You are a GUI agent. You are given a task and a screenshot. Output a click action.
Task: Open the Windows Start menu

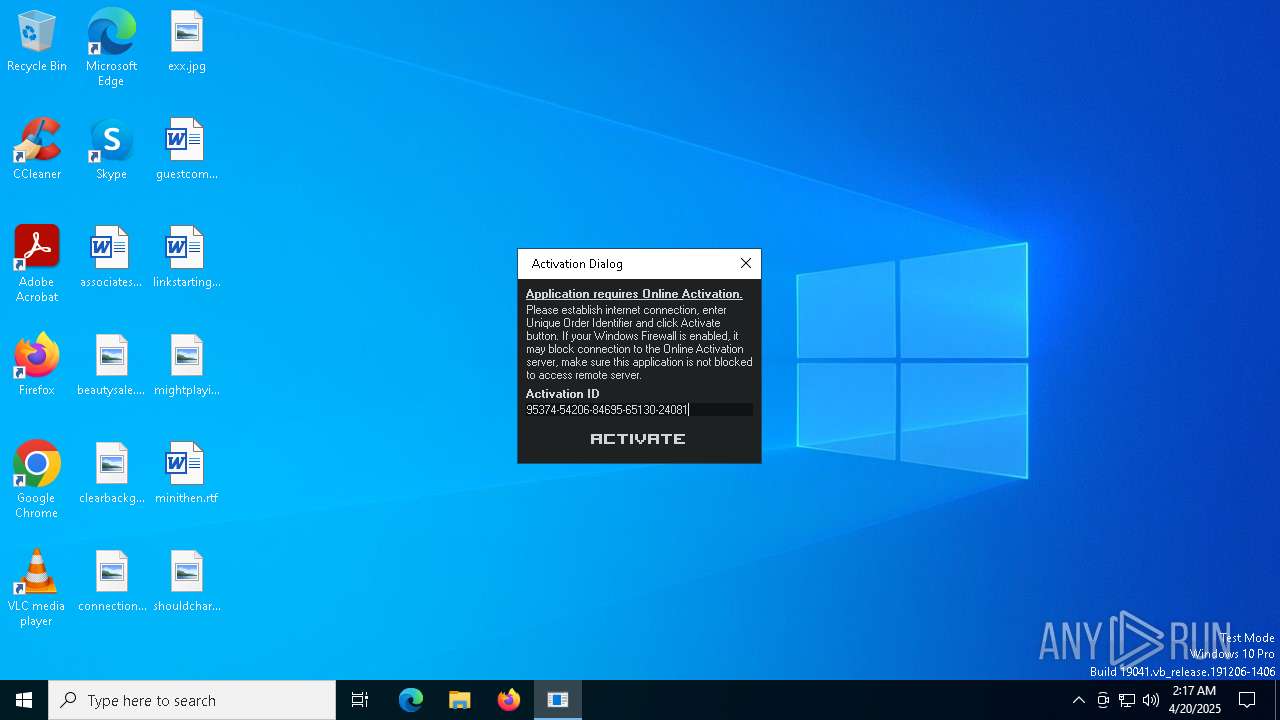coord(24,700)
